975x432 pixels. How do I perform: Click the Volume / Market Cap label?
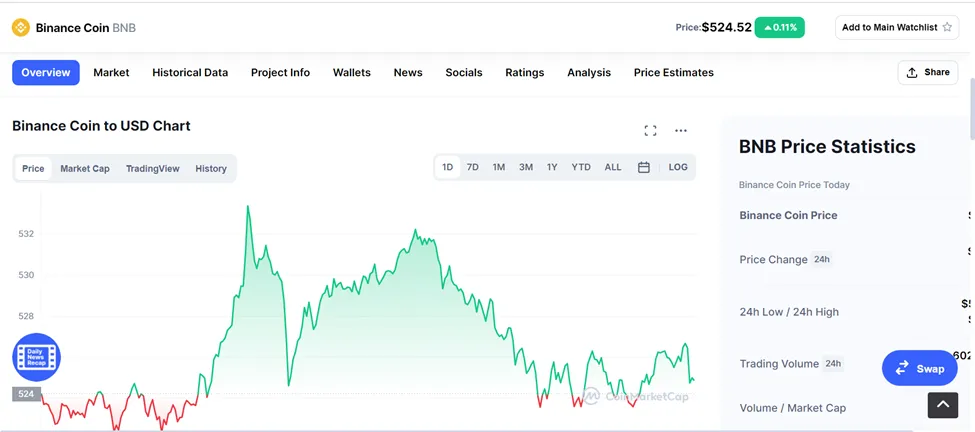[x=793, y=408]
